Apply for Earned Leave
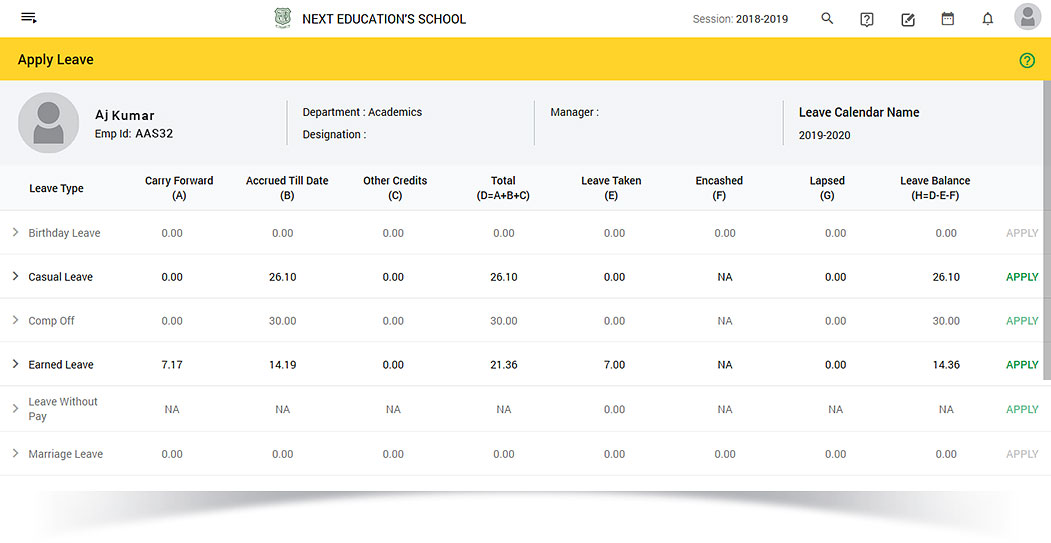 tap(1022, 365)
